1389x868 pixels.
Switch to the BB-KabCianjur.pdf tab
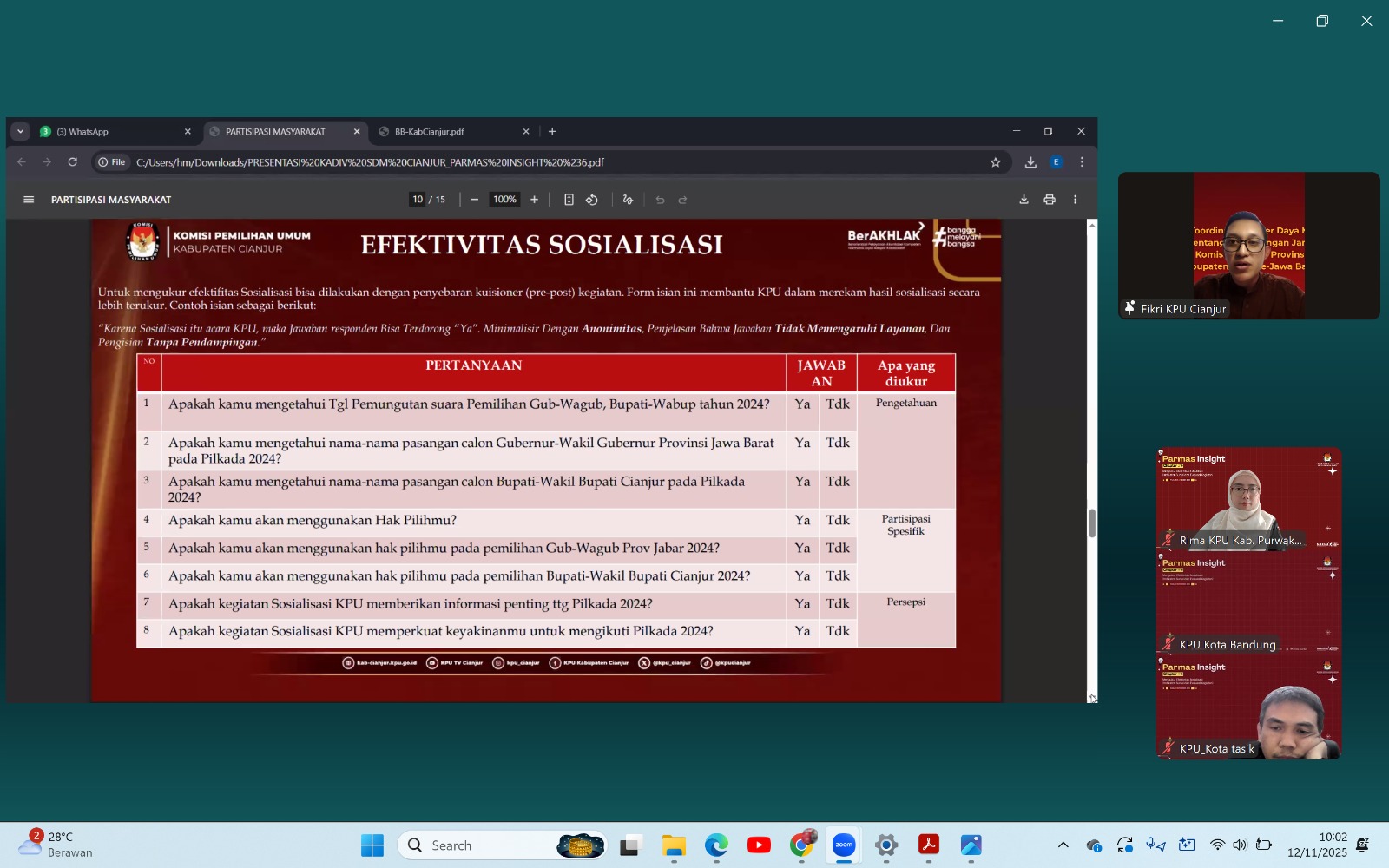coord(451,132)
